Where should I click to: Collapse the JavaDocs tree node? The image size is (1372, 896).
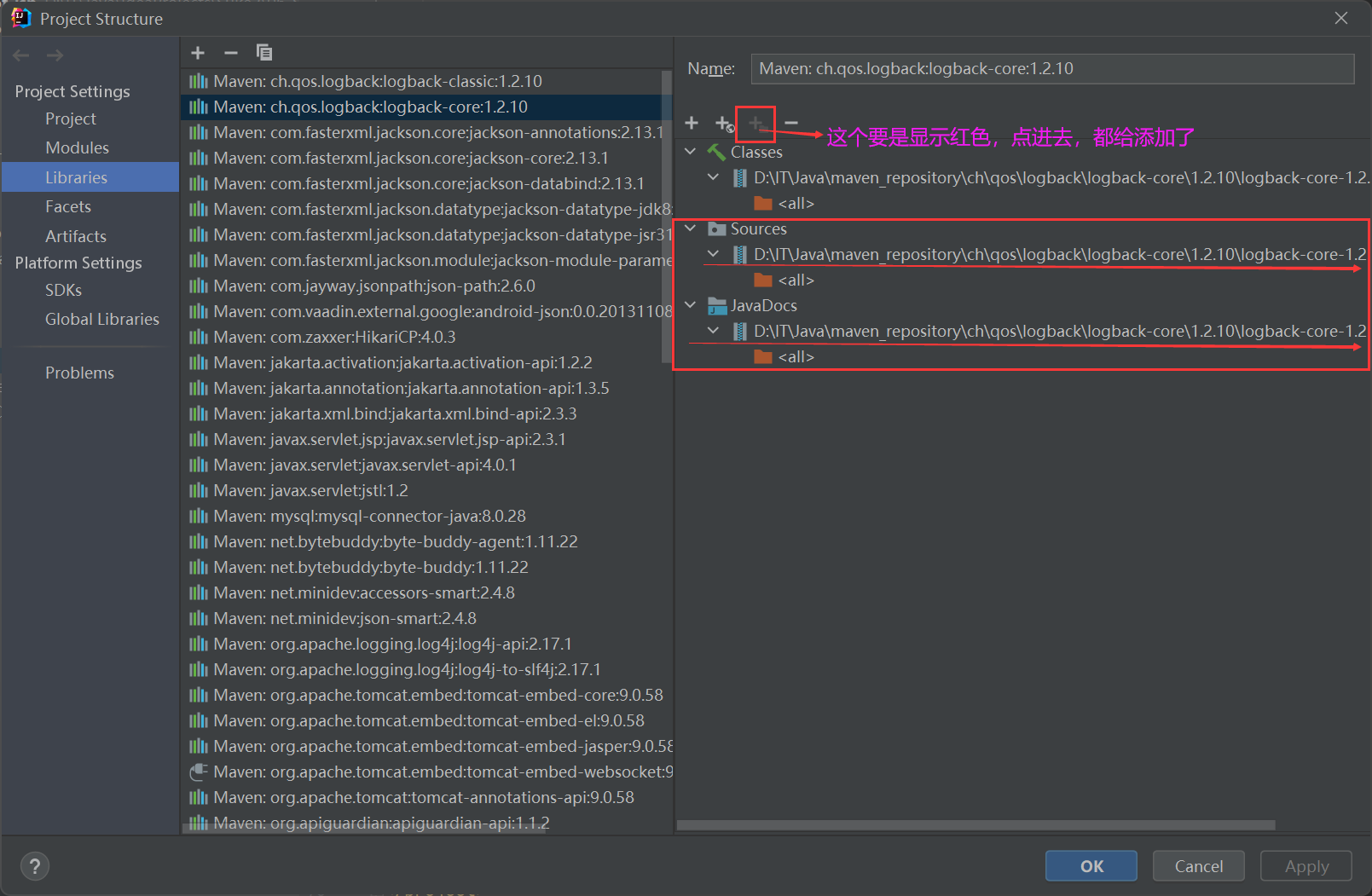[690, 305]
